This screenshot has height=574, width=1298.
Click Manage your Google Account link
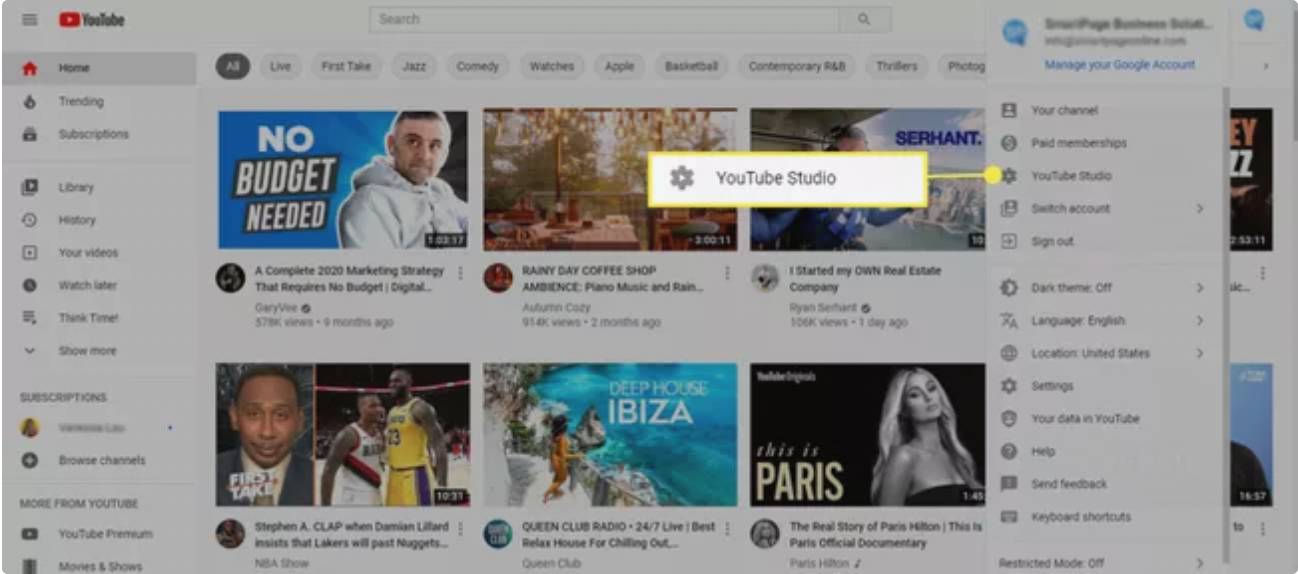(1119, 64)
